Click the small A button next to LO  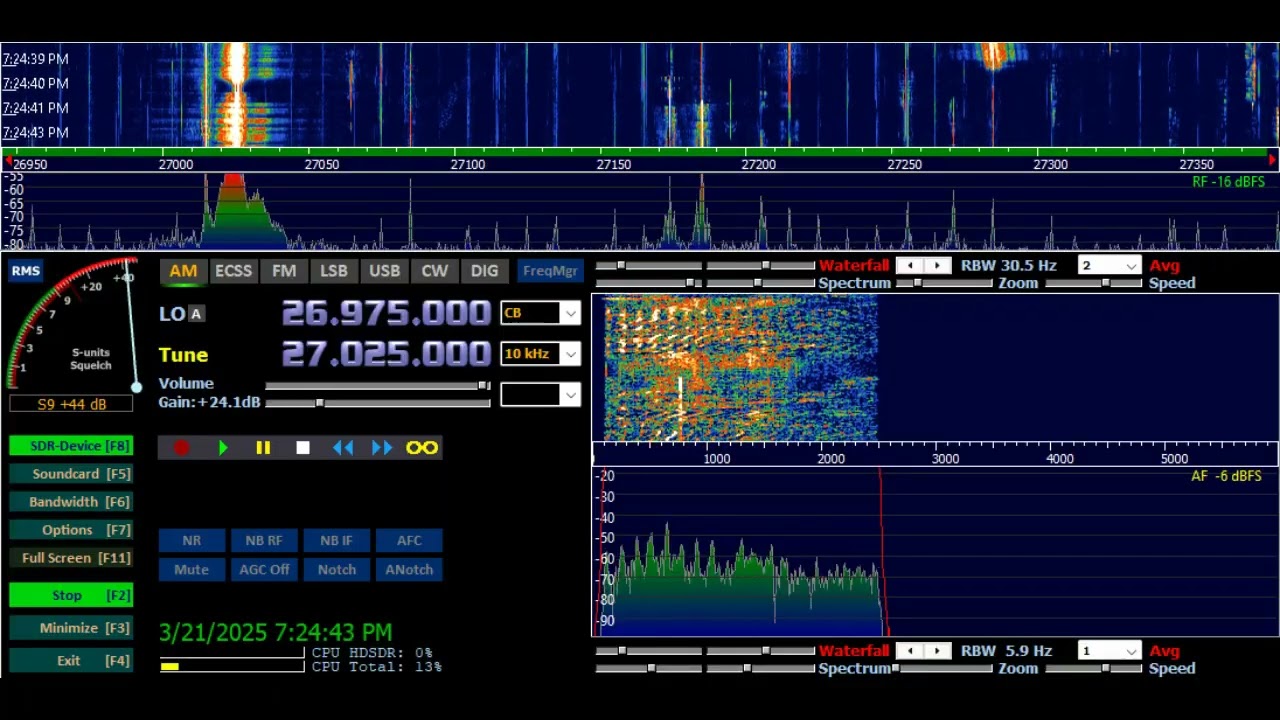[196, 314]
